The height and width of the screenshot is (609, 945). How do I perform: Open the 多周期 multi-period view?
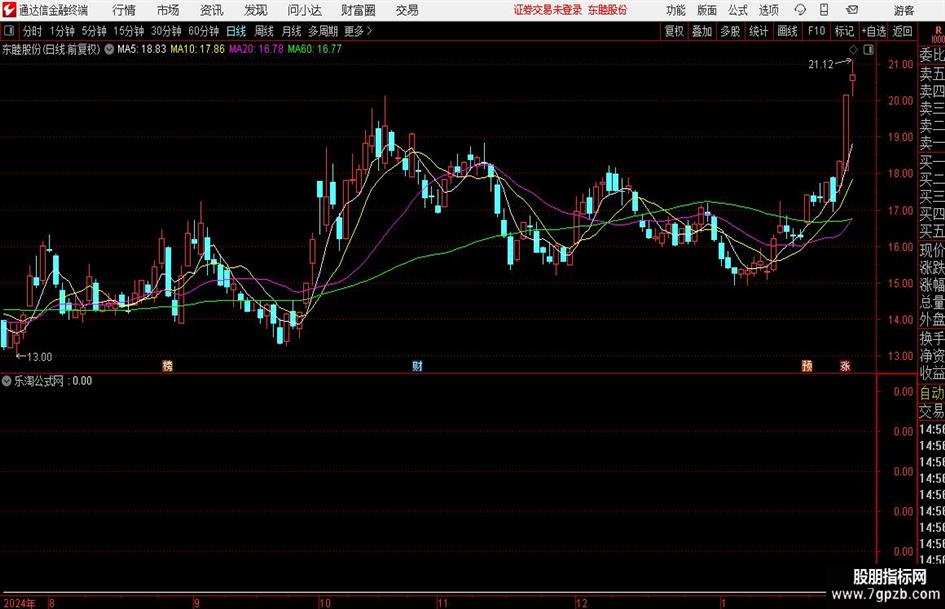[323, 31]
